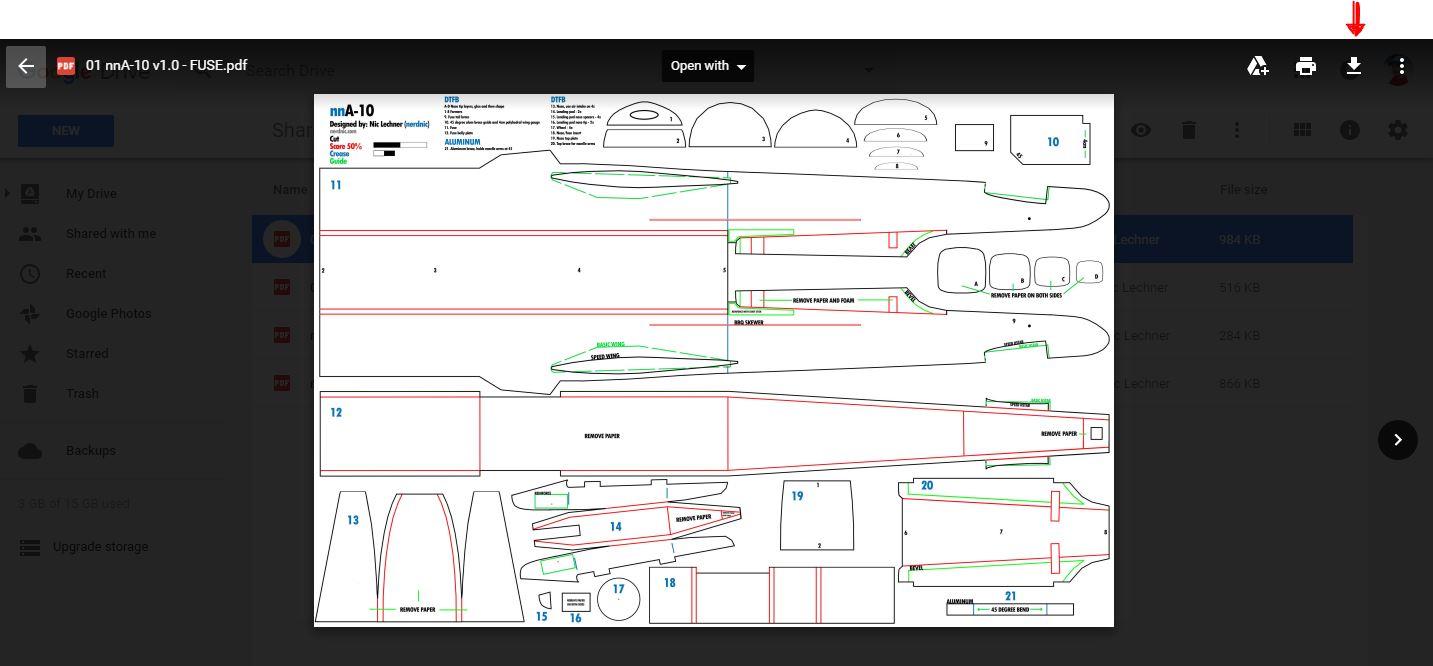Toggle the grid view layout icon
The image size is (1433, 666).
click(1302, 130)
